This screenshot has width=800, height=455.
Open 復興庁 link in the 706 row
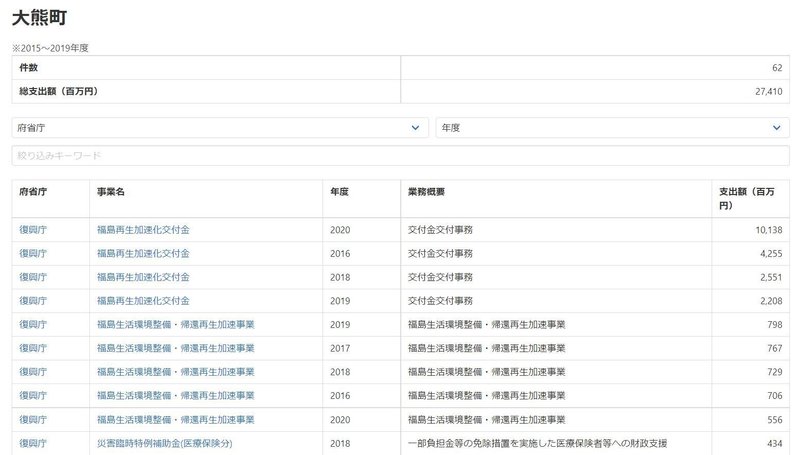pyautogui.click(x=33, y=395)
